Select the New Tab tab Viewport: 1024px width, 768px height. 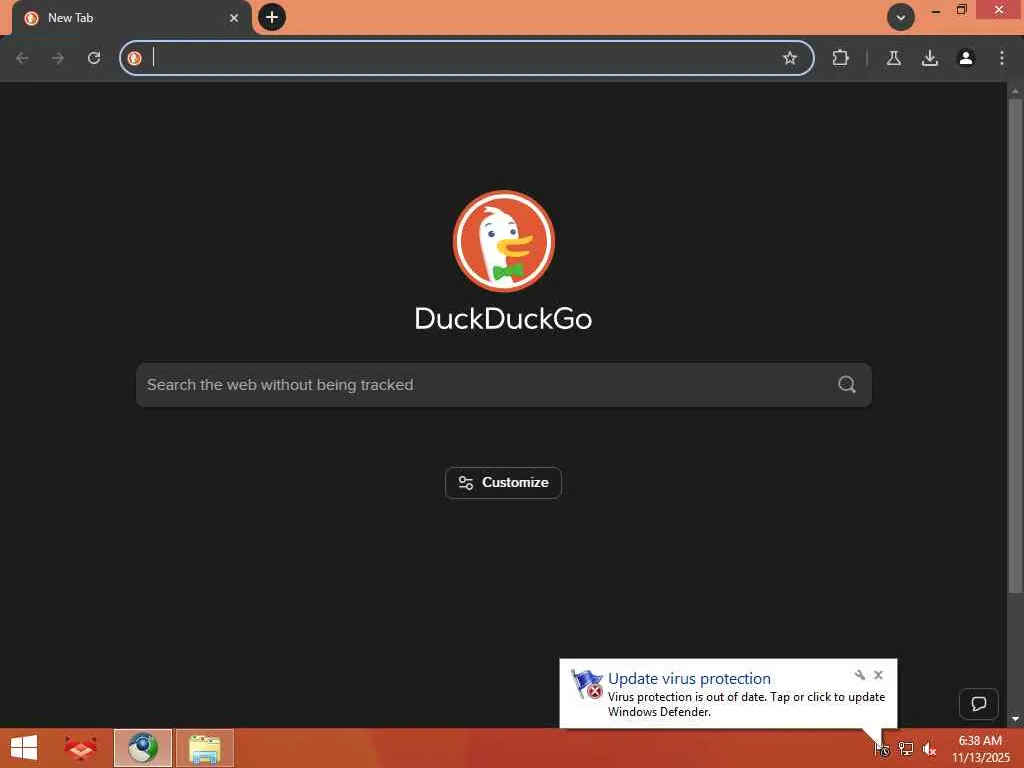pos(131,18)
